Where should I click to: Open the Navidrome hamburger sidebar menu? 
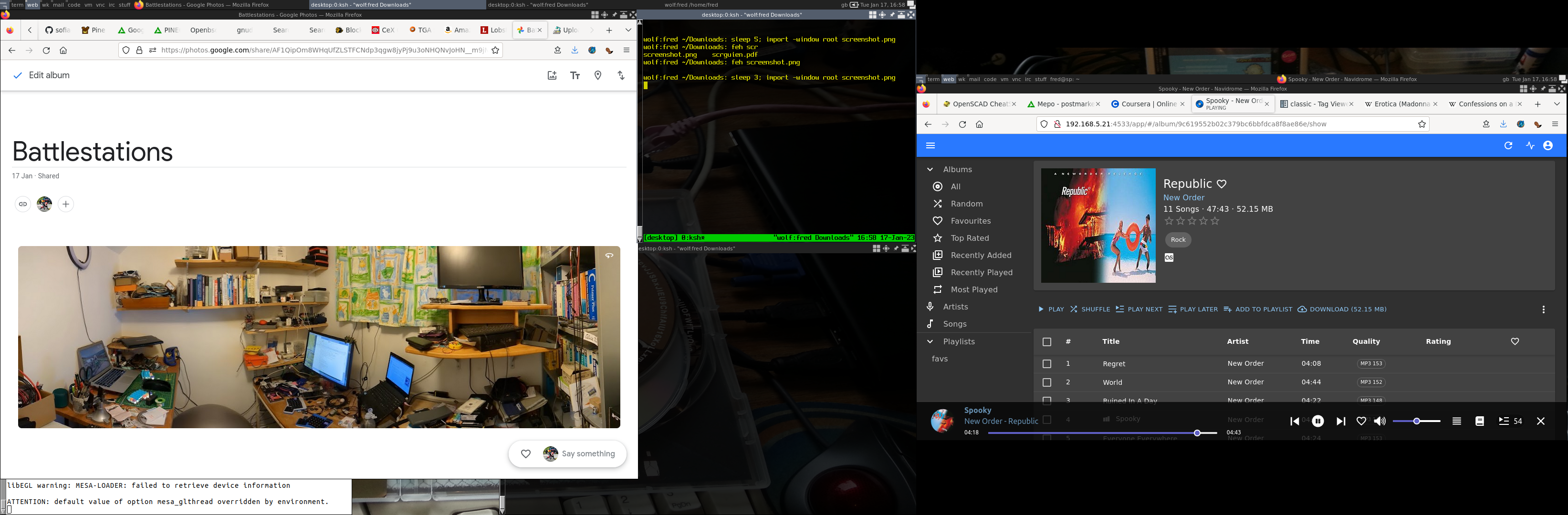930,145
